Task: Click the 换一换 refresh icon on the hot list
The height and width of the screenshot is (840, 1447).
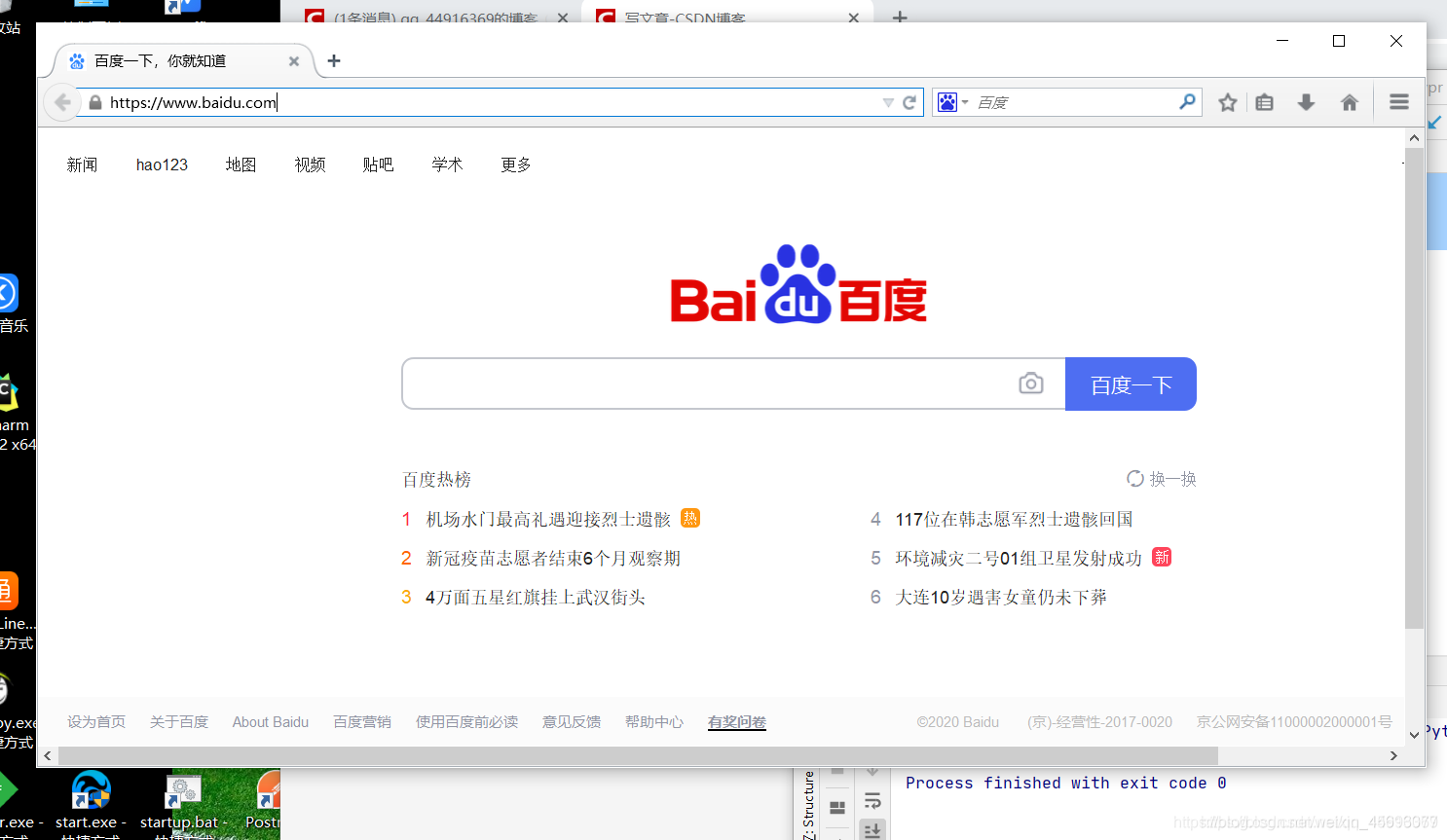Action: click(x=1134, y=478)
